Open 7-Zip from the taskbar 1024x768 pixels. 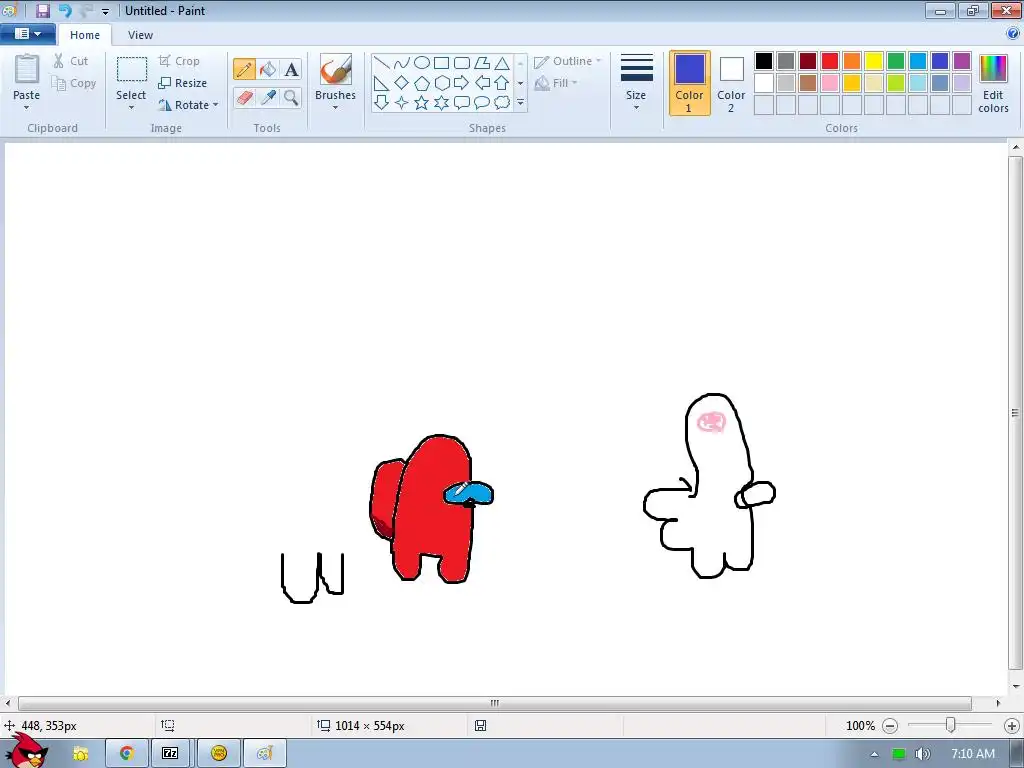tap(170, 753)
